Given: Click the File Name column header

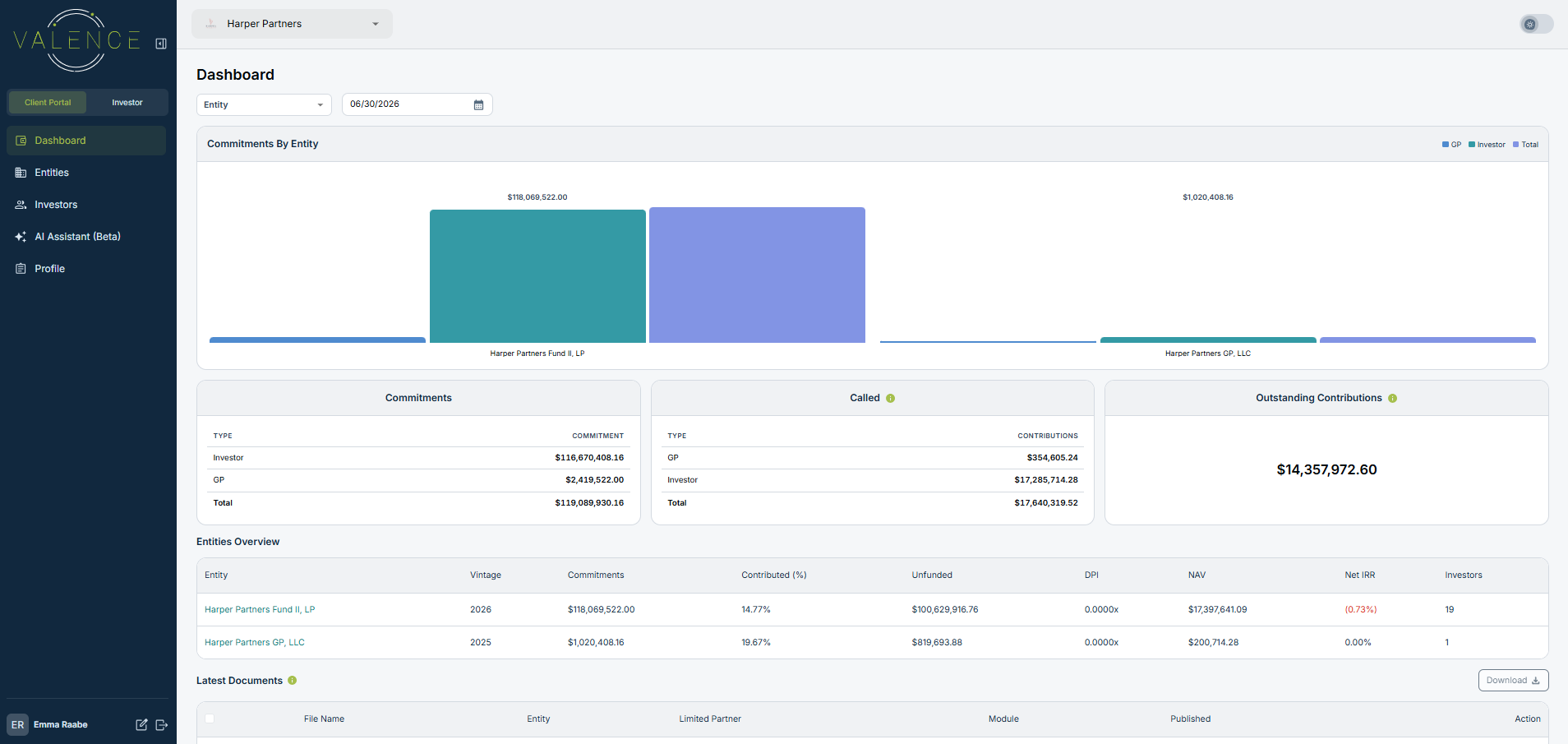Looking at the screenshot, I should [324, 719].
